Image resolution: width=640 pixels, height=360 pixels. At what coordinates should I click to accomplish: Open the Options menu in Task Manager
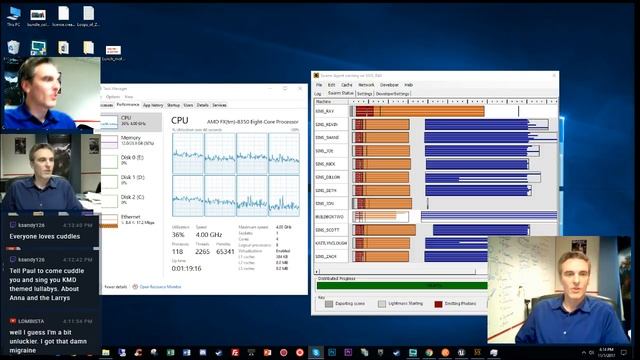pos(113,97)
